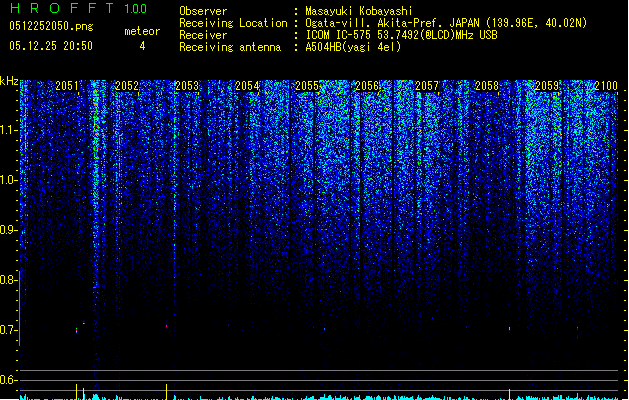Select the file name 0512252050.png
The height and width of the screenshot is (400, 629).
(x=51, y=26)
